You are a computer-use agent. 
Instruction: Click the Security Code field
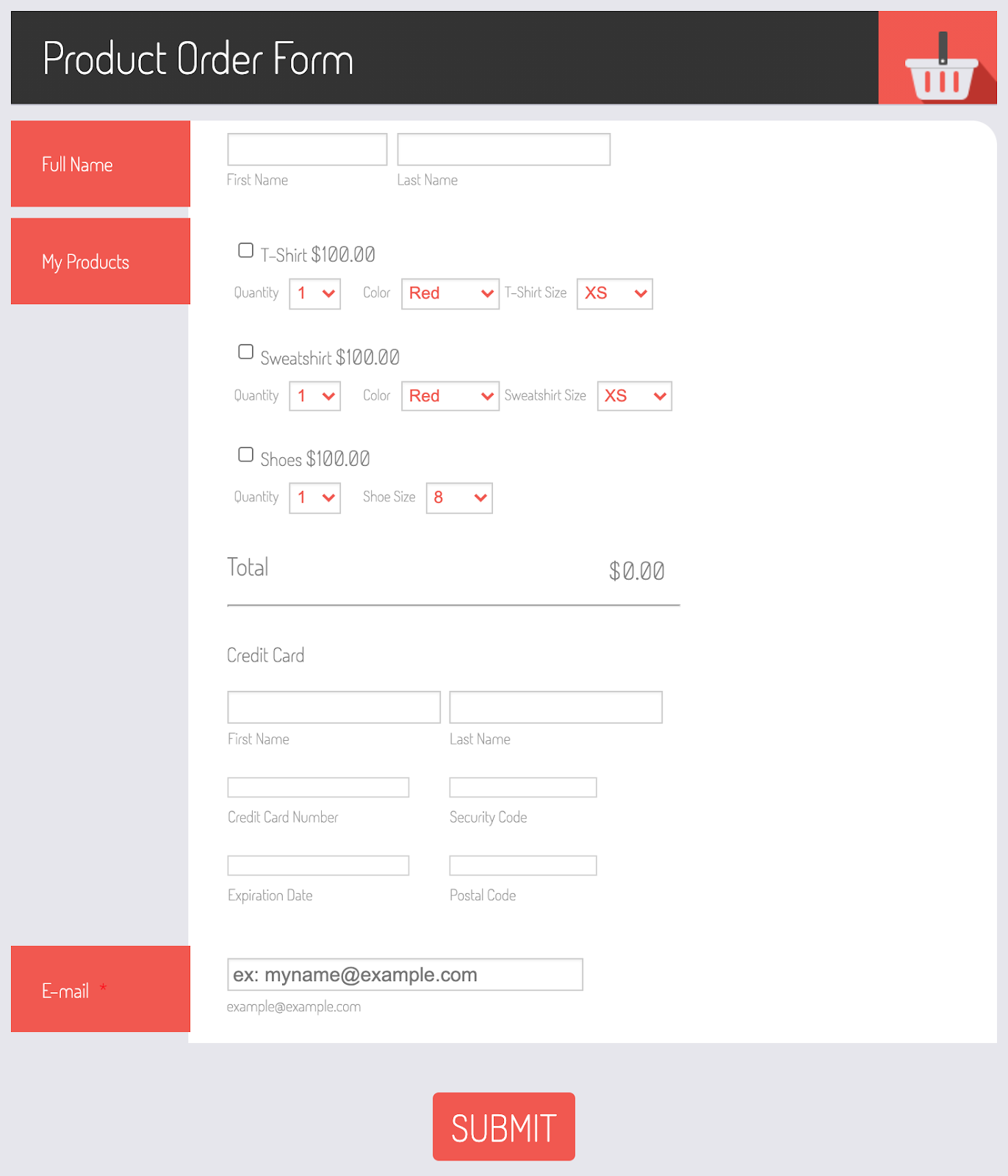523,787
